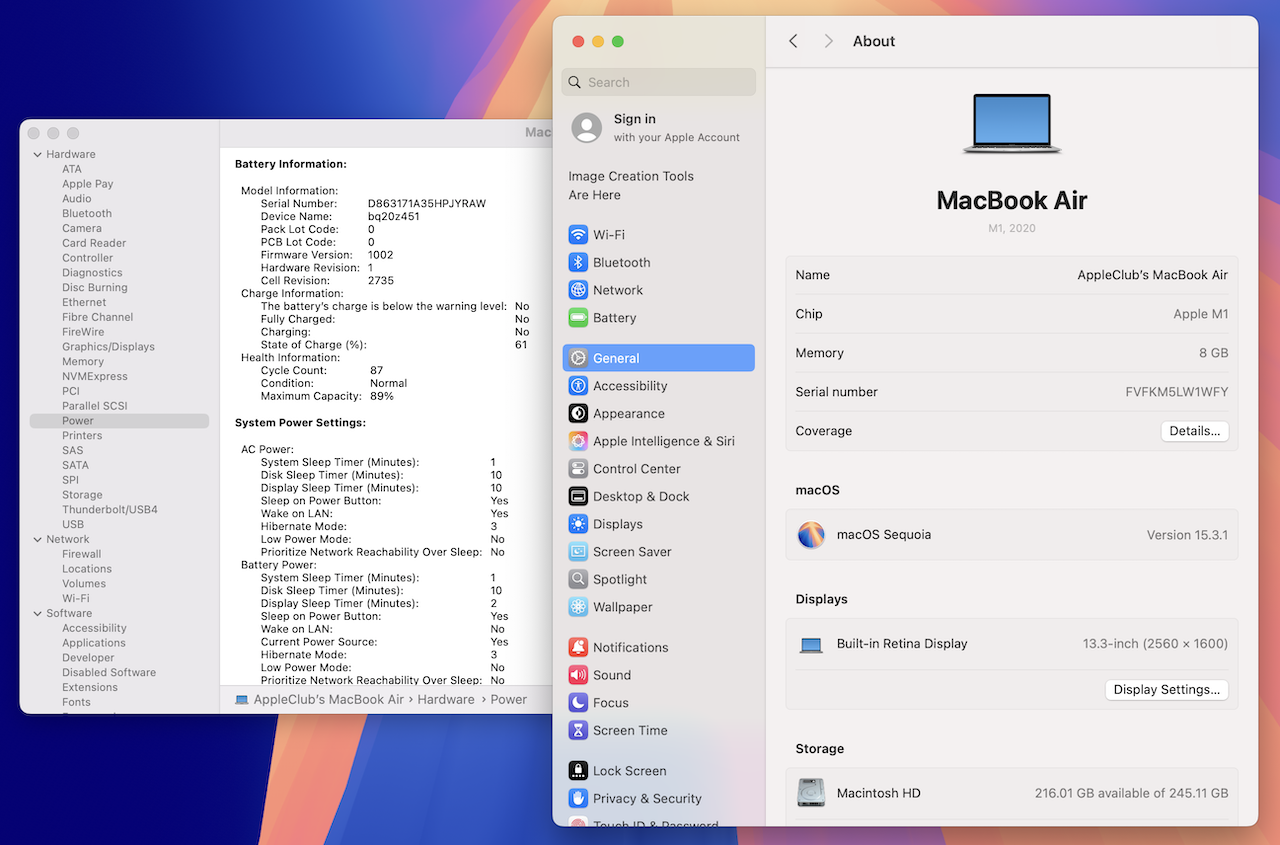This screenshot has height=845, width=1280.
Task: Open Appearance settings icon
Action: (x=578, y=413)
